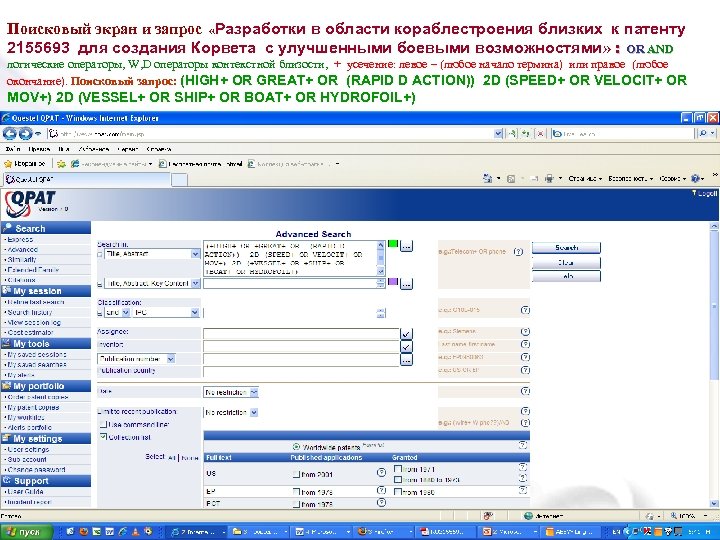Open help icon next to Telecom+ OR phone example

tap(518, 252)
